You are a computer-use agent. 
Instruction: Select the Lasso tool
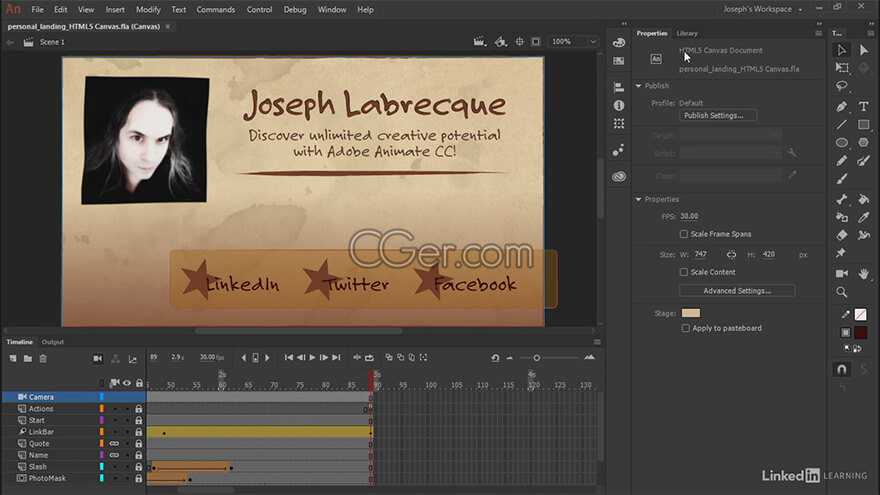(842, 86)
